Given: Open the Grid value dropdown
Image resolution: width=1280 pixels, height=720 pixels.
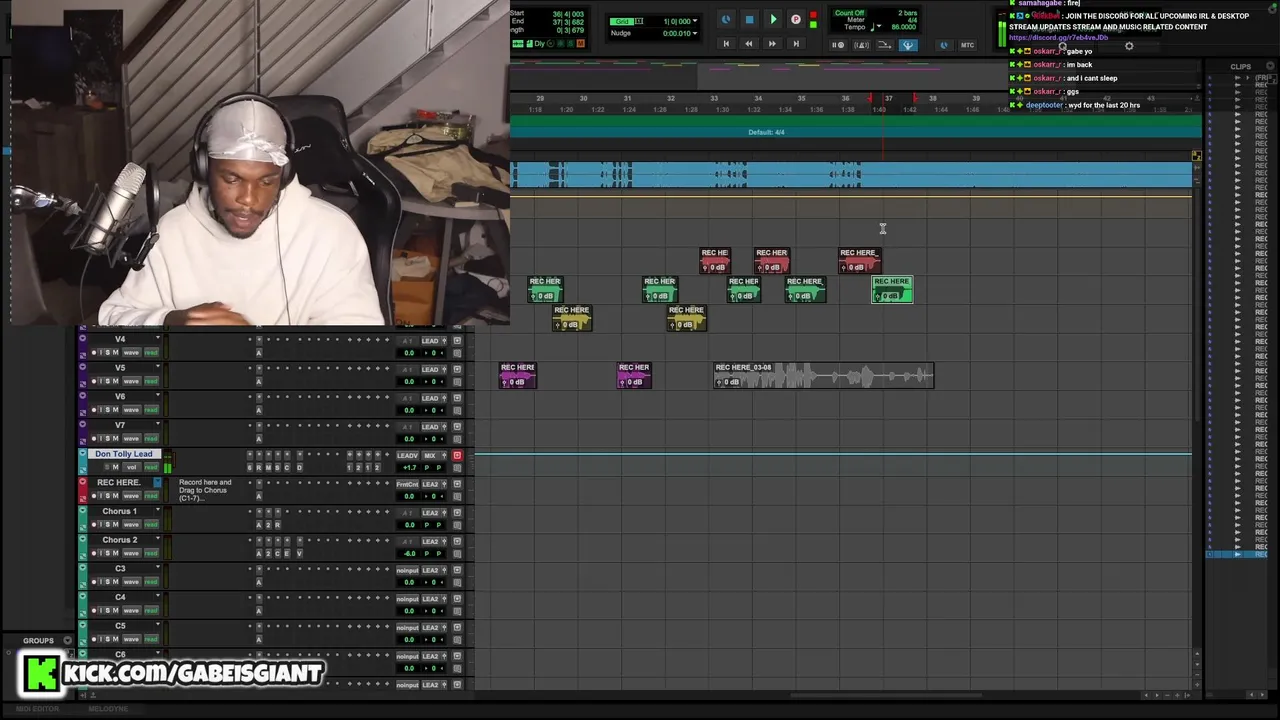Looking at the screenshot, I should coord(695,21).
